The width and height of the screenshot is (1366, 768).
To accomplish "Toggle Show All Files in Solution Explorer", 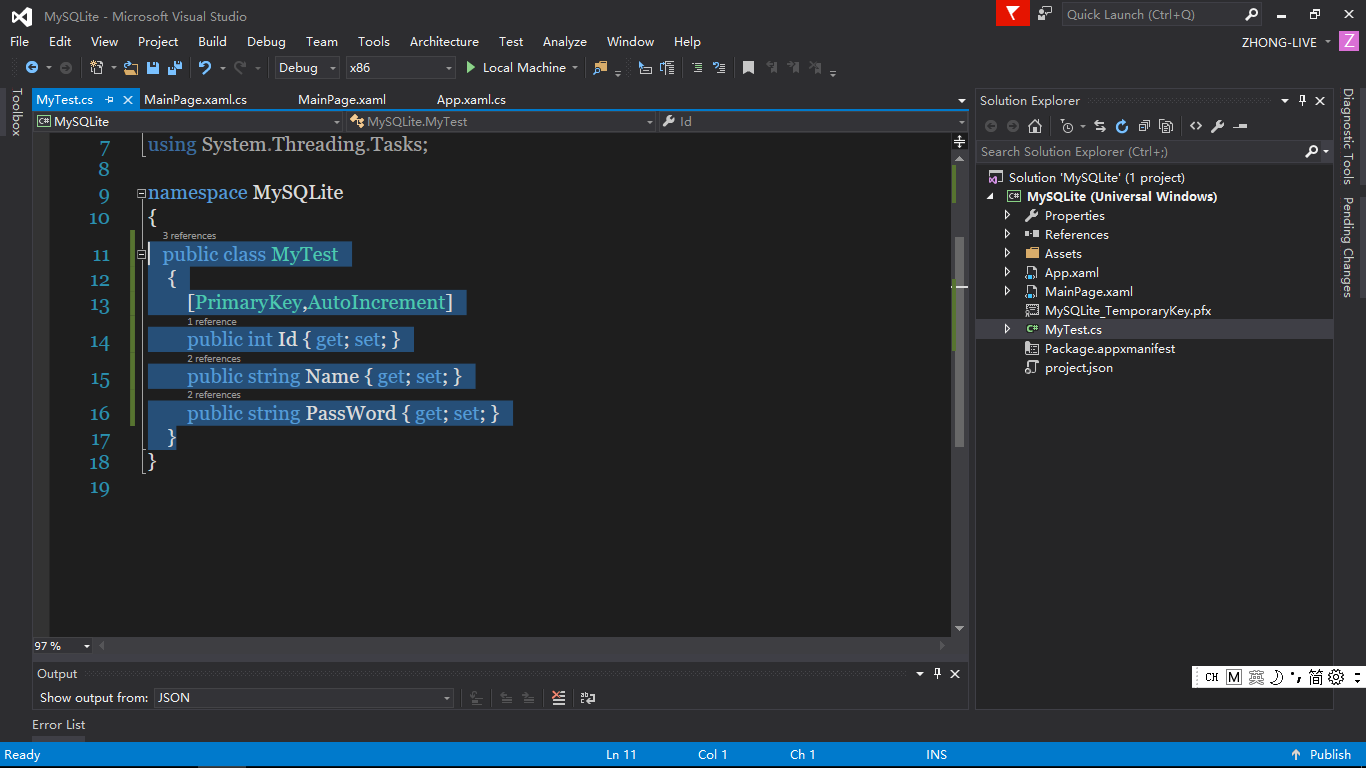I will pyautogui.click(x=1166, y=126).
